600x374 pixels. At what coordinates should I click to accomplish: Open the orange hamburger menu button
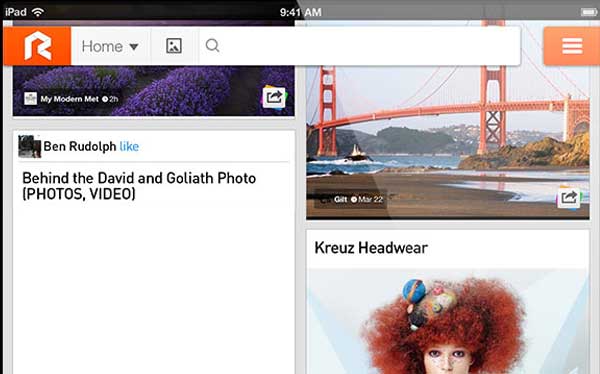tap(572, 46)
